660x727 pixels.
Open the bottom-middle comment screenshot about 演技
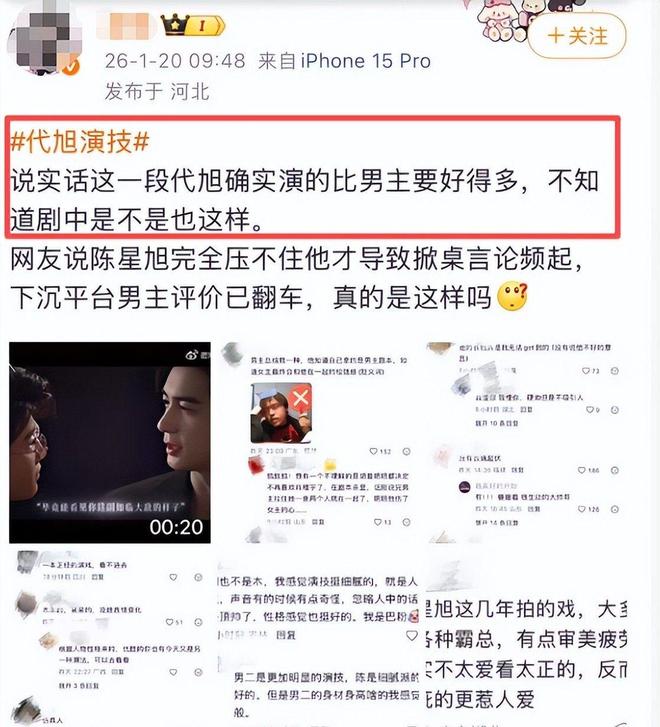pyautogui.click(x=318, y=638)
